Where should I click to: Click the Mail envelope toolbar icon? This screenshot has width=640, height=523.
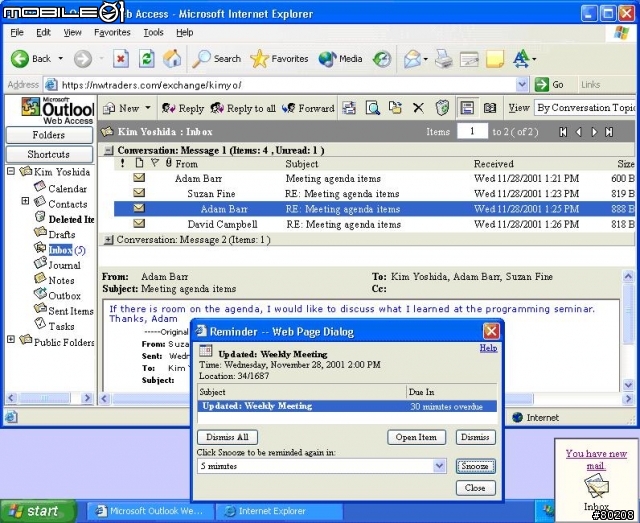(412, 59)
